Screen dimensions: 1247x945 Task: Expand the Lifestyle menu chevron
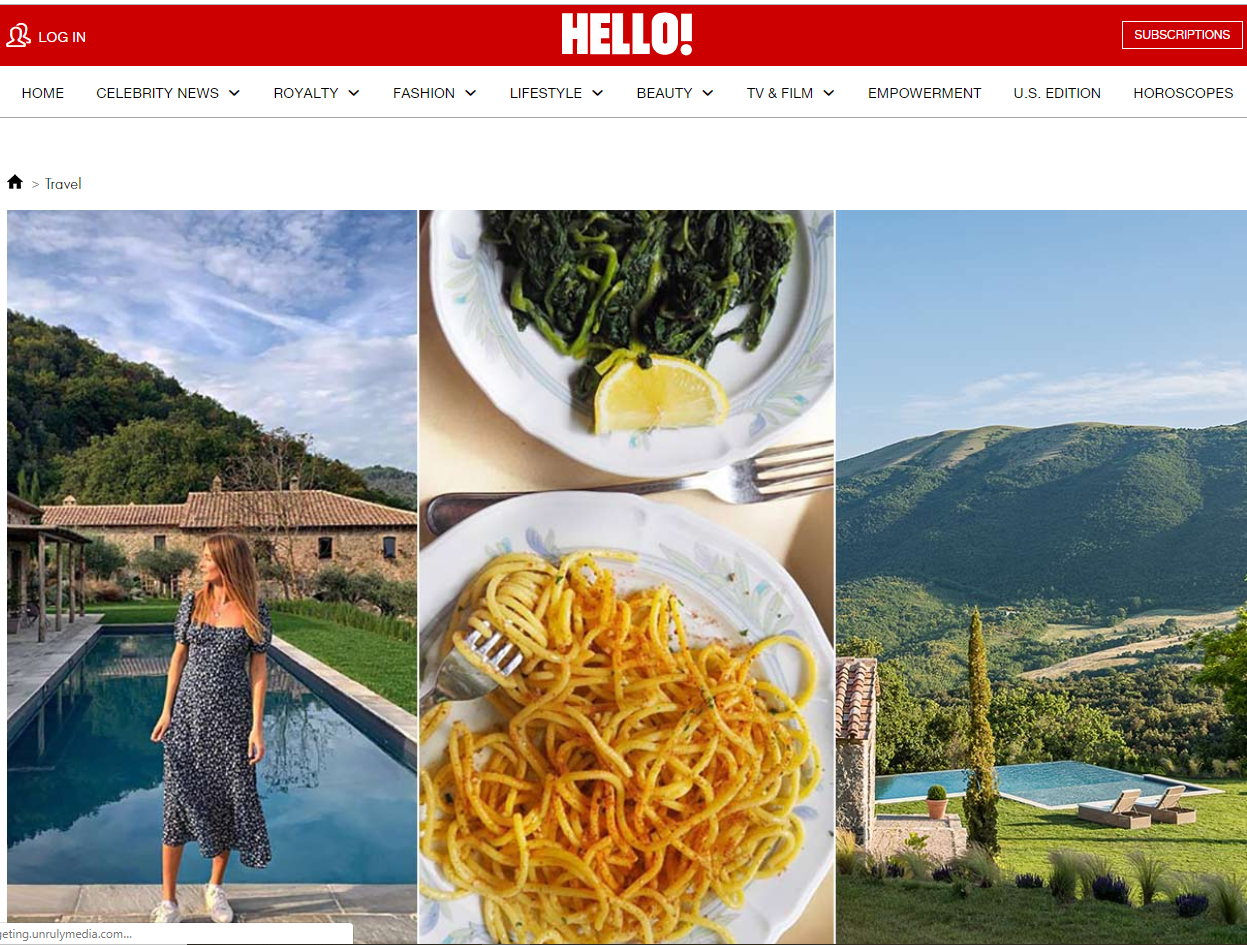pos(597,93)
